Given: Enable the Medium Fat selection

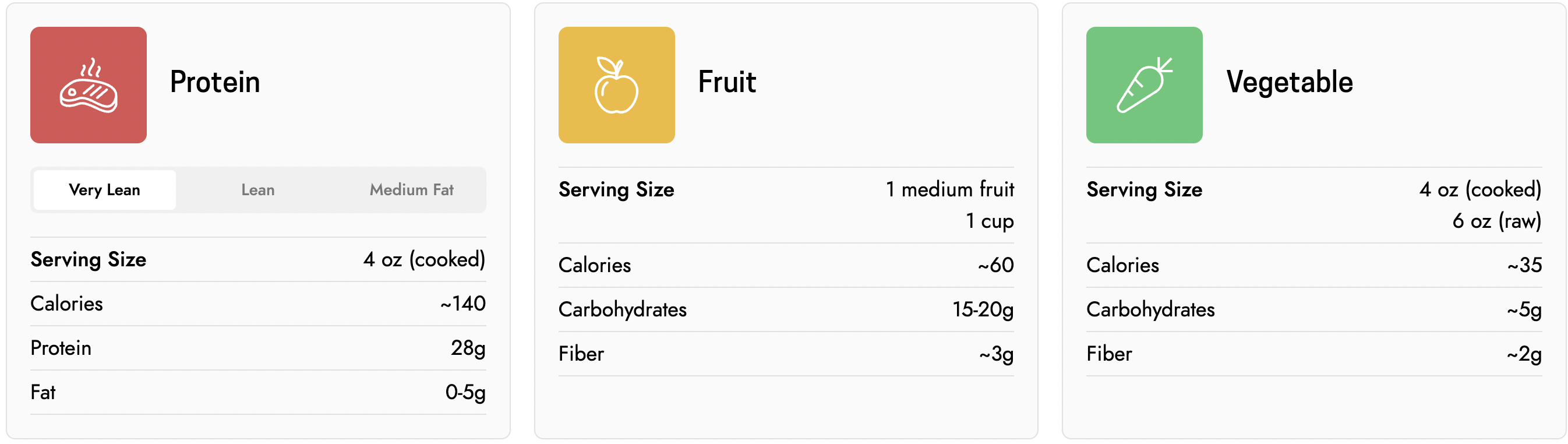Looking at the screenshot, I should 411,189.
